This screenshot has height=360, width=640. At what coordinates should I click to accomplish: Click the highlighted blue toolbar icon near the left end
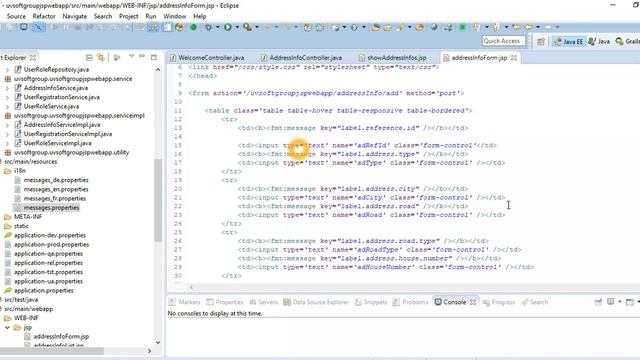(38, 27)
